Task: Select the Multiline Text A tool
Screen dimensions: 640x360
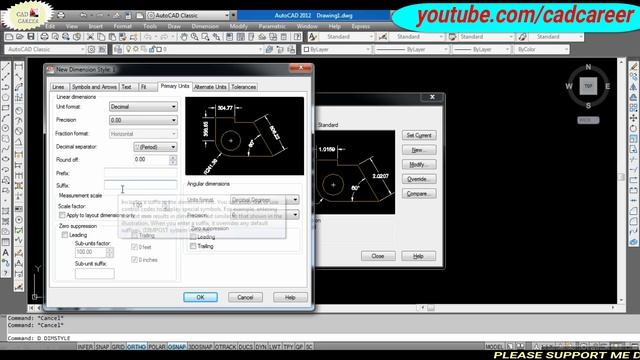Action: 6,253
